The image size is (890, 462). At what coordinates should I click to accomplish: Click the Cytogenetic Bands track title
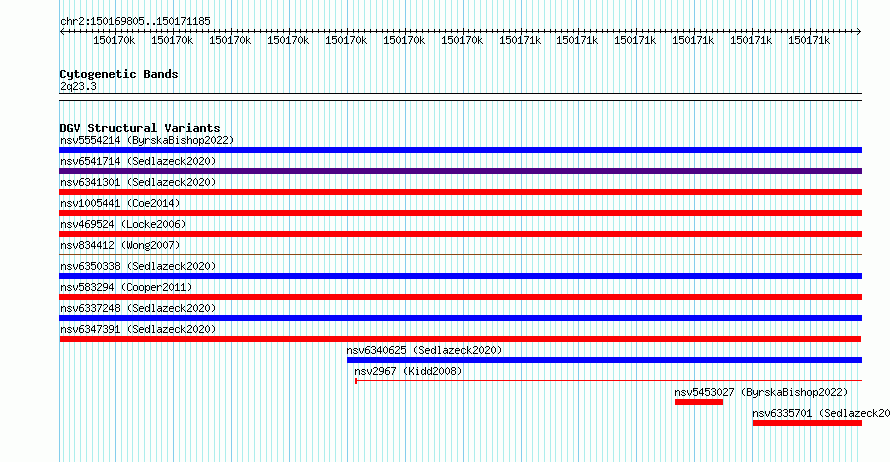coord(119,74)
